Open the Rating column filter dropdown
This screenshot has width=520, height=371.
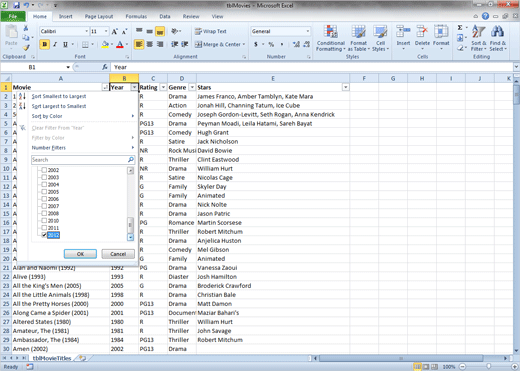coord(163,87)
